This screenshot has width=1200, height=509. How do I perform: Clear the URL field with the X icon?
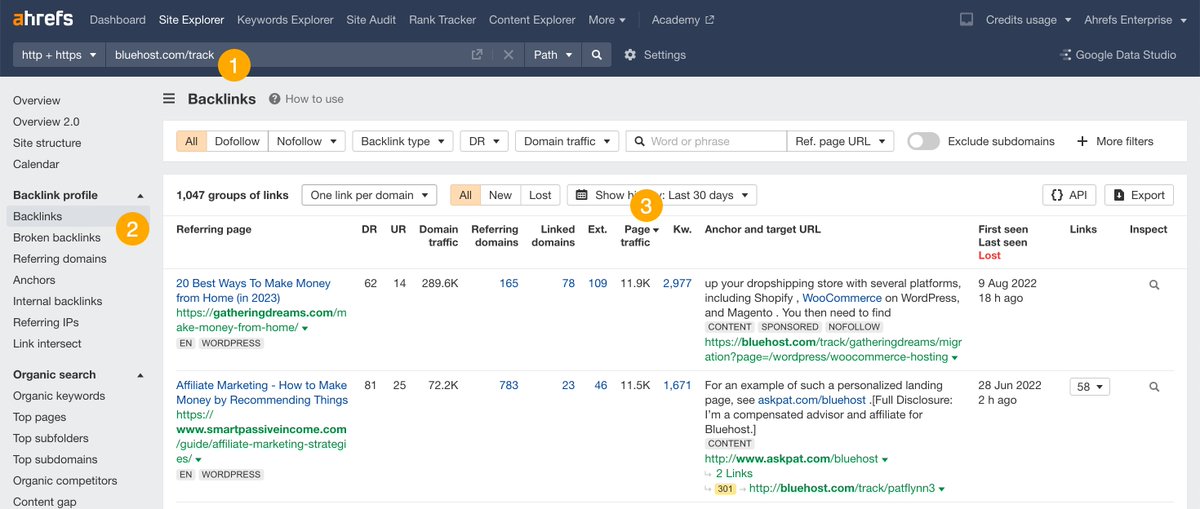pos(508,55)
